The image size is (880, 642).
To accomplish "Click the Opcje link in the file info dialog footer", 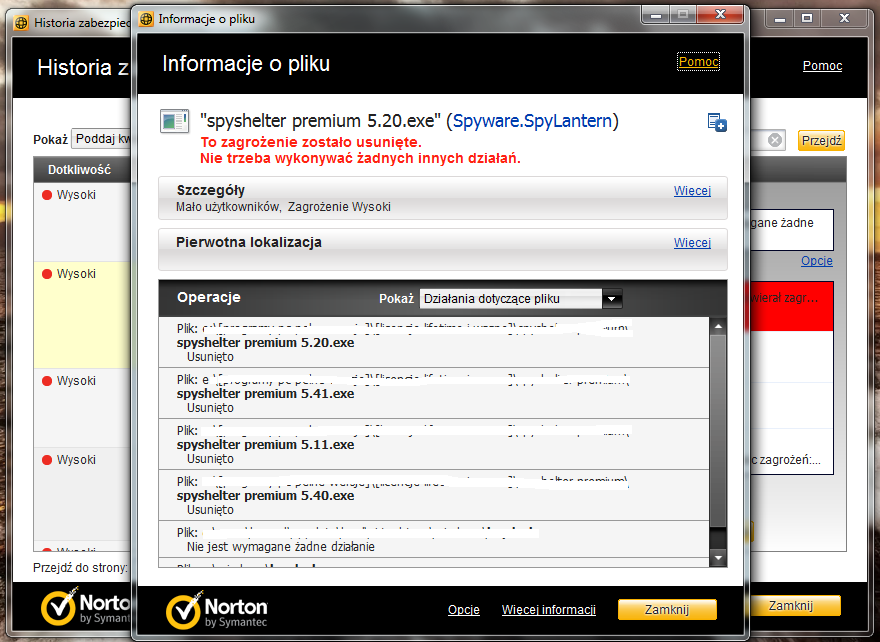I will (x=464, y=609).
